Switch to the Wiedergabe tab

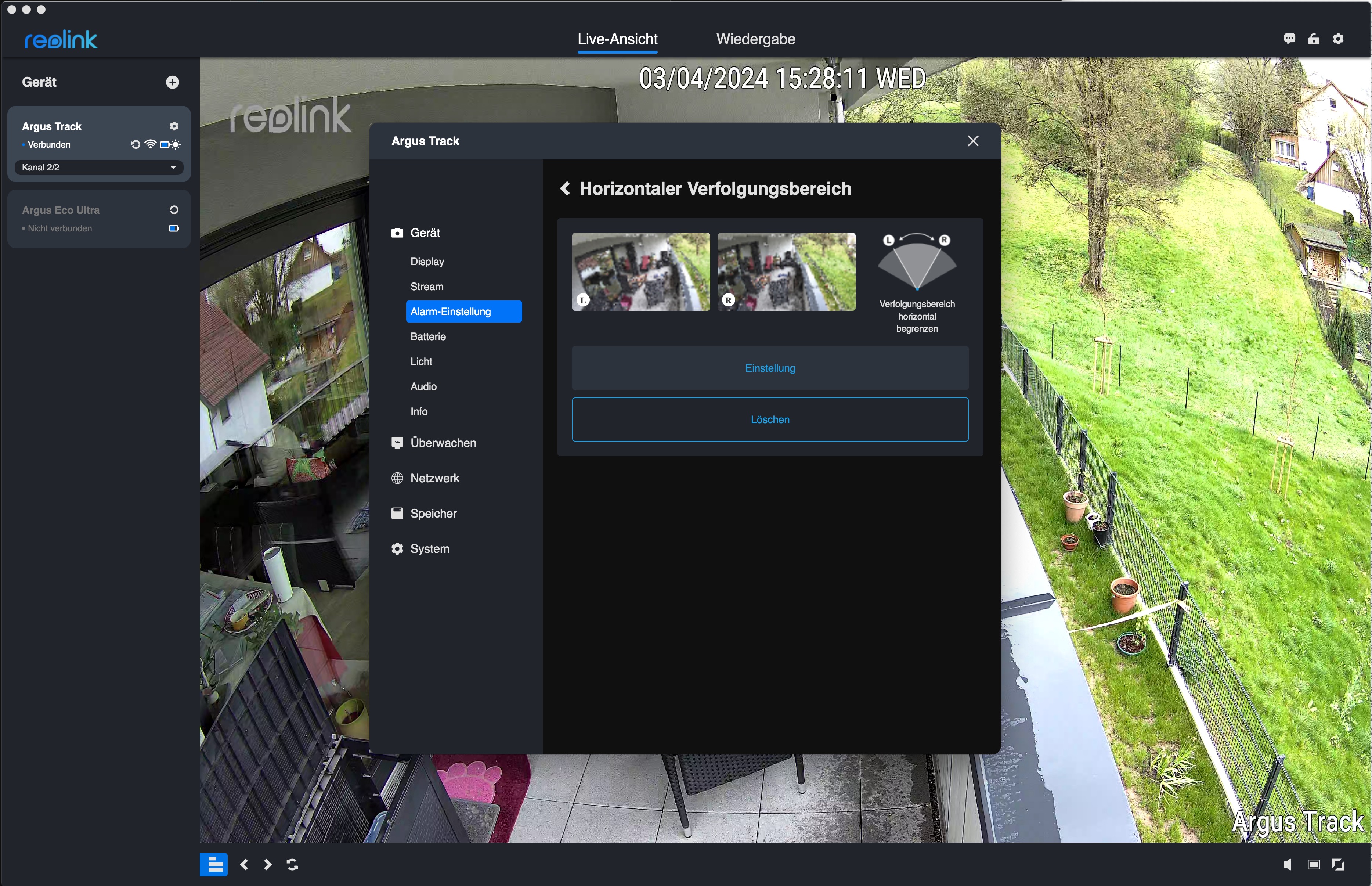[x=755, y=39]
